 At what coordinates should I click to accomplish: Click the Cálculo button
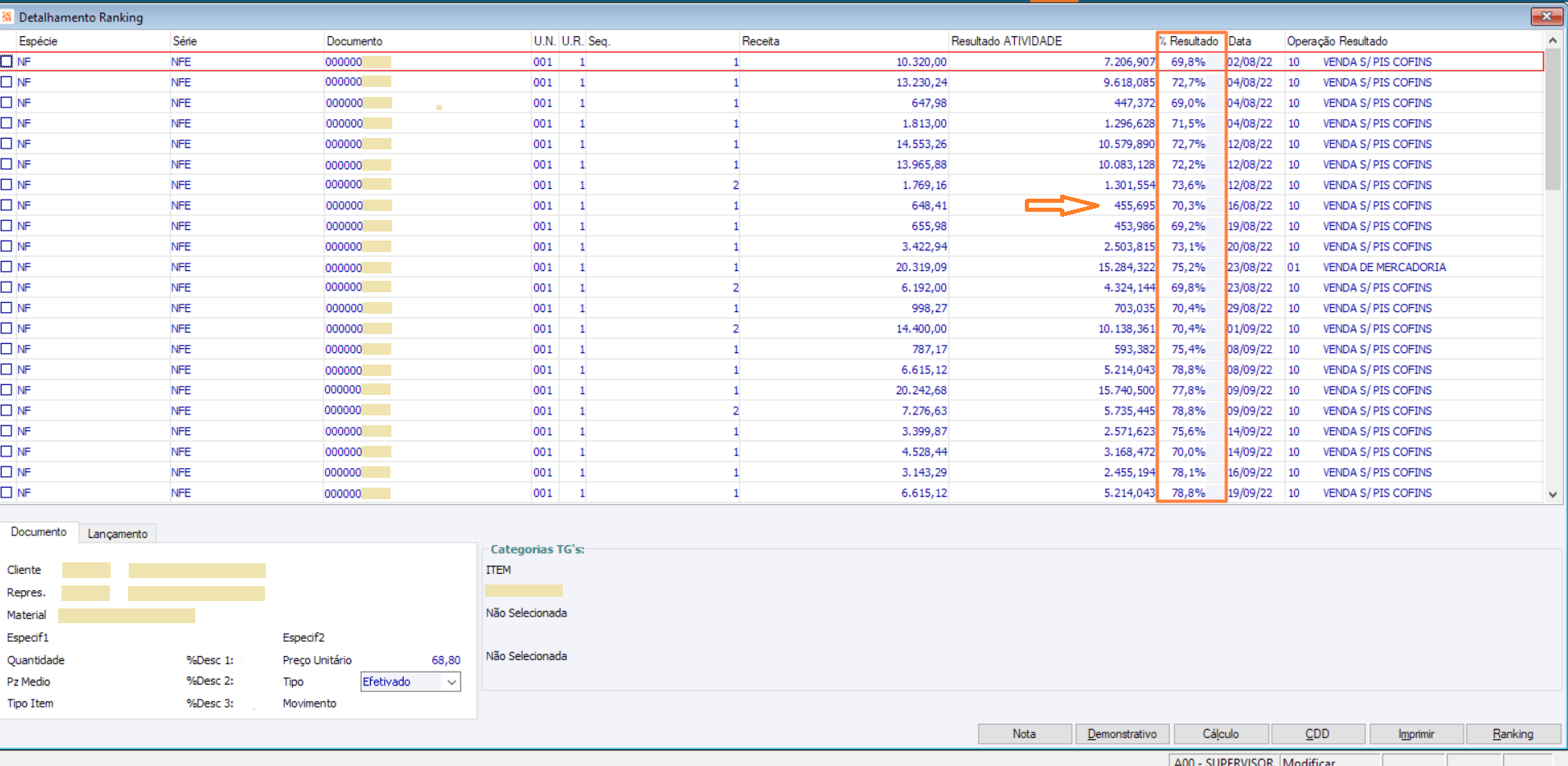(x=1221, y=734)
